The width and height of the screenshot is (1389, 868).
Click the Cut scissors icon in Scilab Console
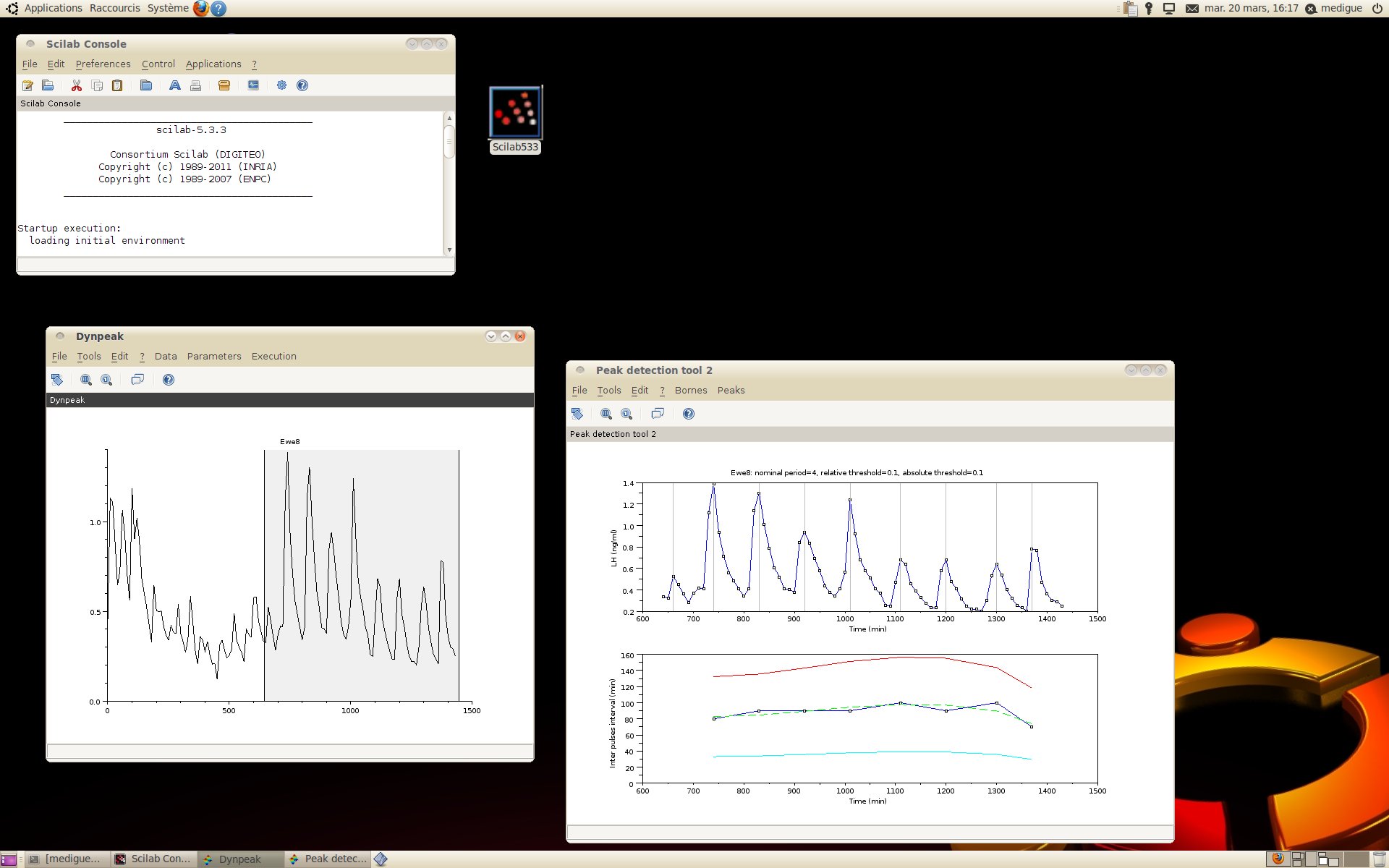77,85
